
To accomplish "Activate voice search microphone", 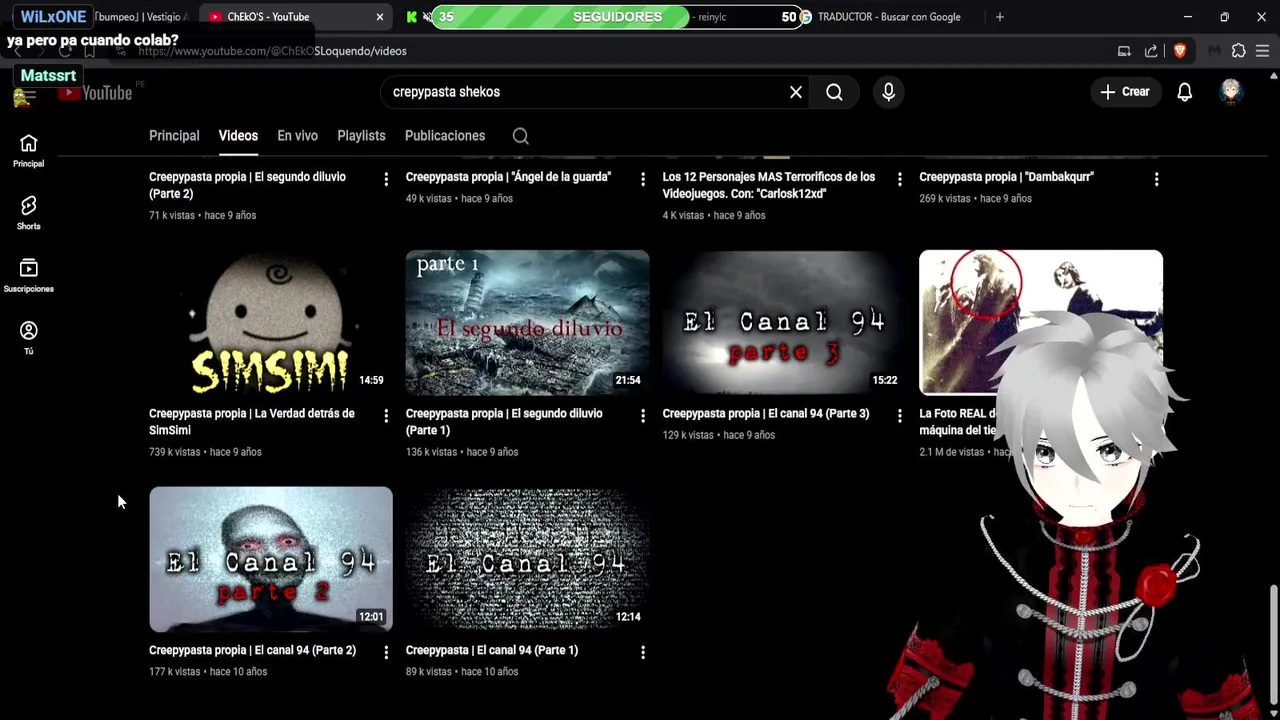I will coord(888,92).
